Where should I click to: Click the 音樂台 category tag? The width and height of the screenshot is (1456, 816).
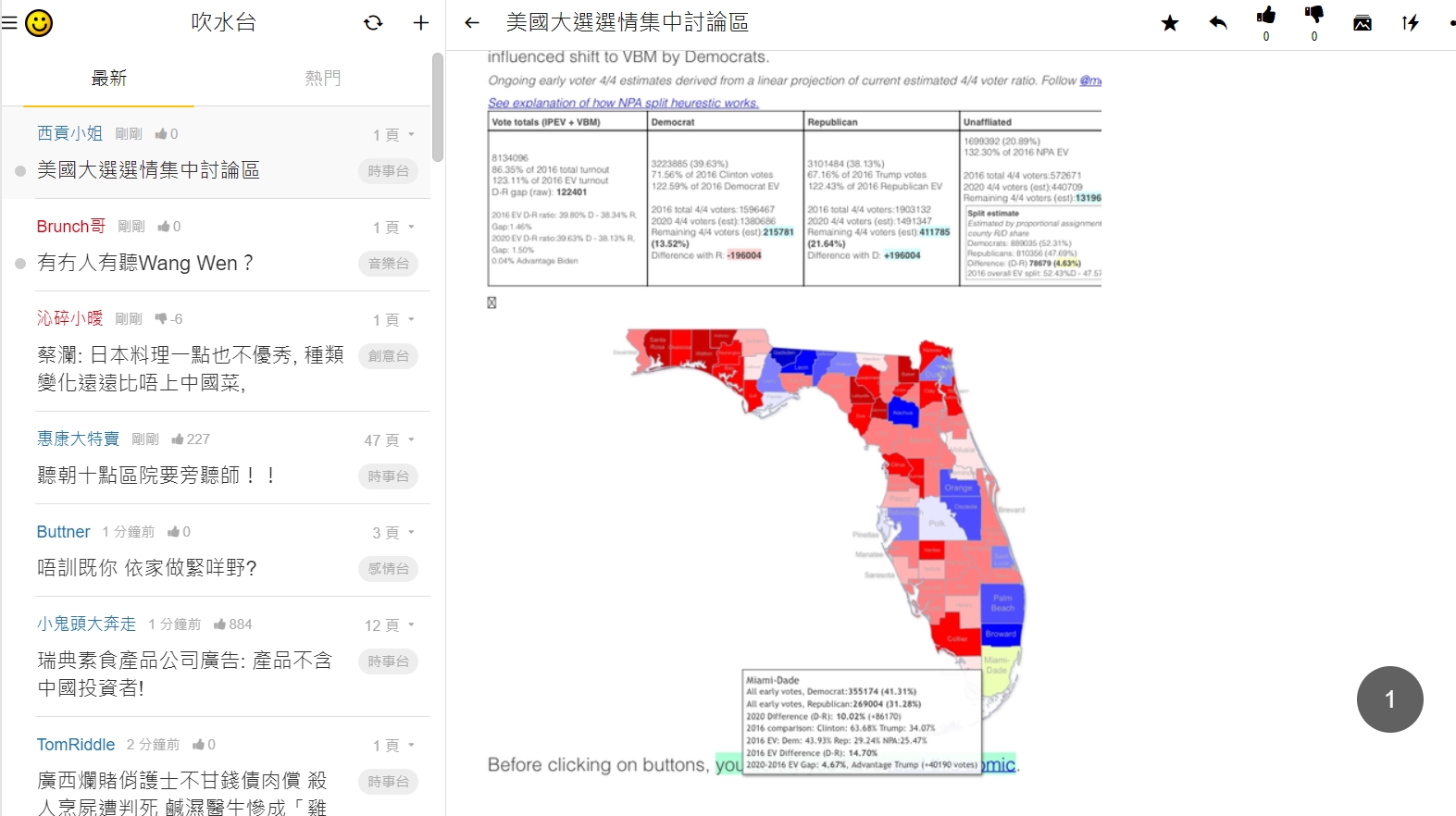click(x=388, y=264)
